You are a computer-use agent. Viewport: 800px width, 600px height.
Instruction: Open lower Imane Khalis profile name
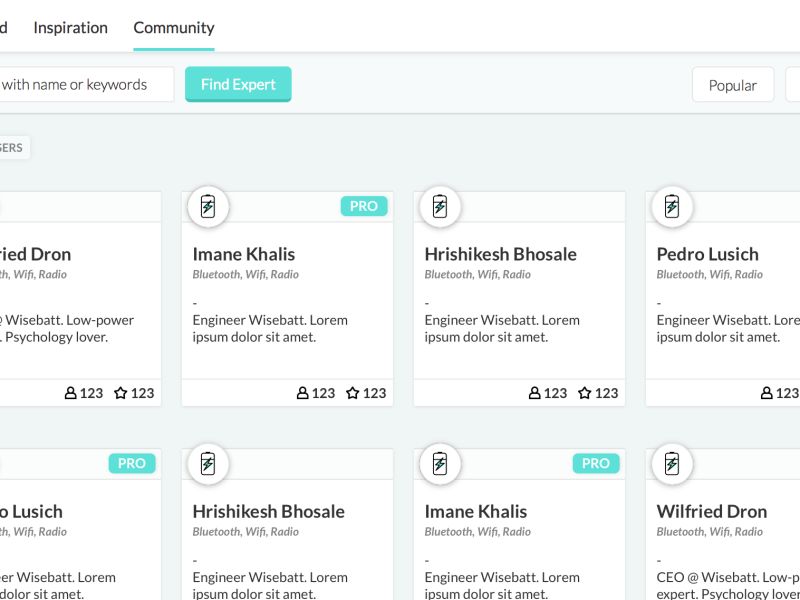click(x=476, y=511)
